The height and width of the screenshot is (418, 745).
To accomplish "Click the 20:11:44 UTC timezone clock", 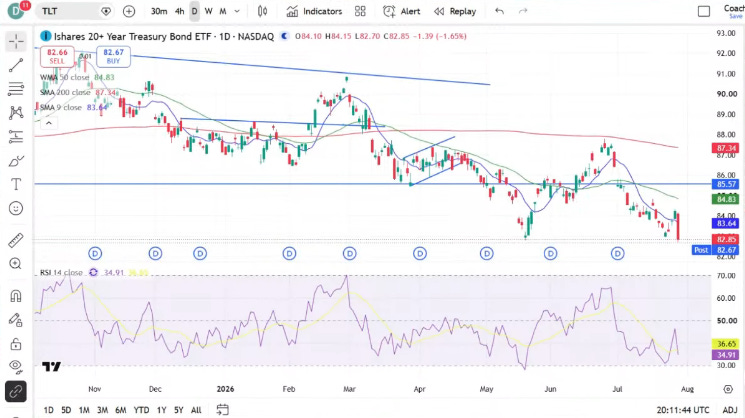I will click(x=683, y=410).
